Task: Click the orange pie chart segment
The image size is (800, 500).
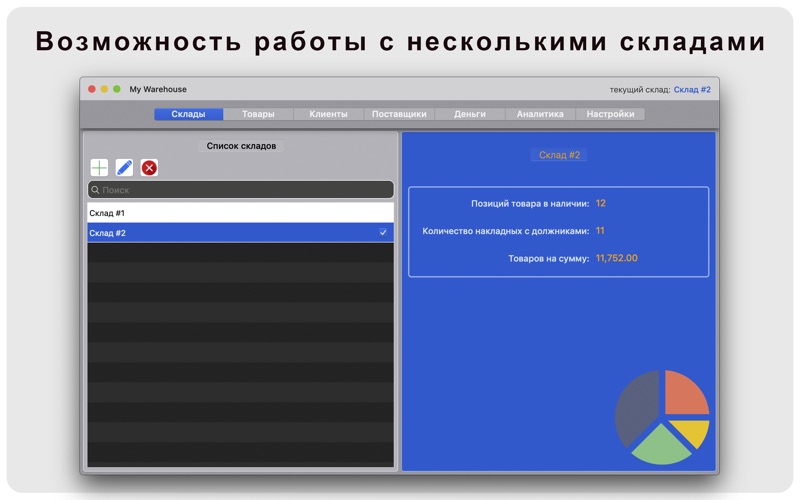Action: 684,394
